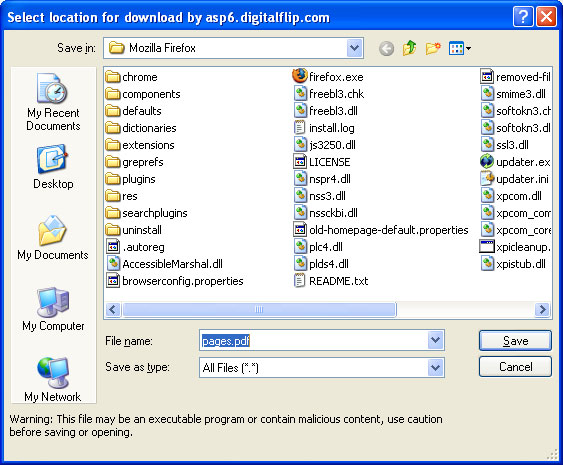This screenshot has height=465, width=563.
Task: Click the Cancel button
Action: (515, 367)
